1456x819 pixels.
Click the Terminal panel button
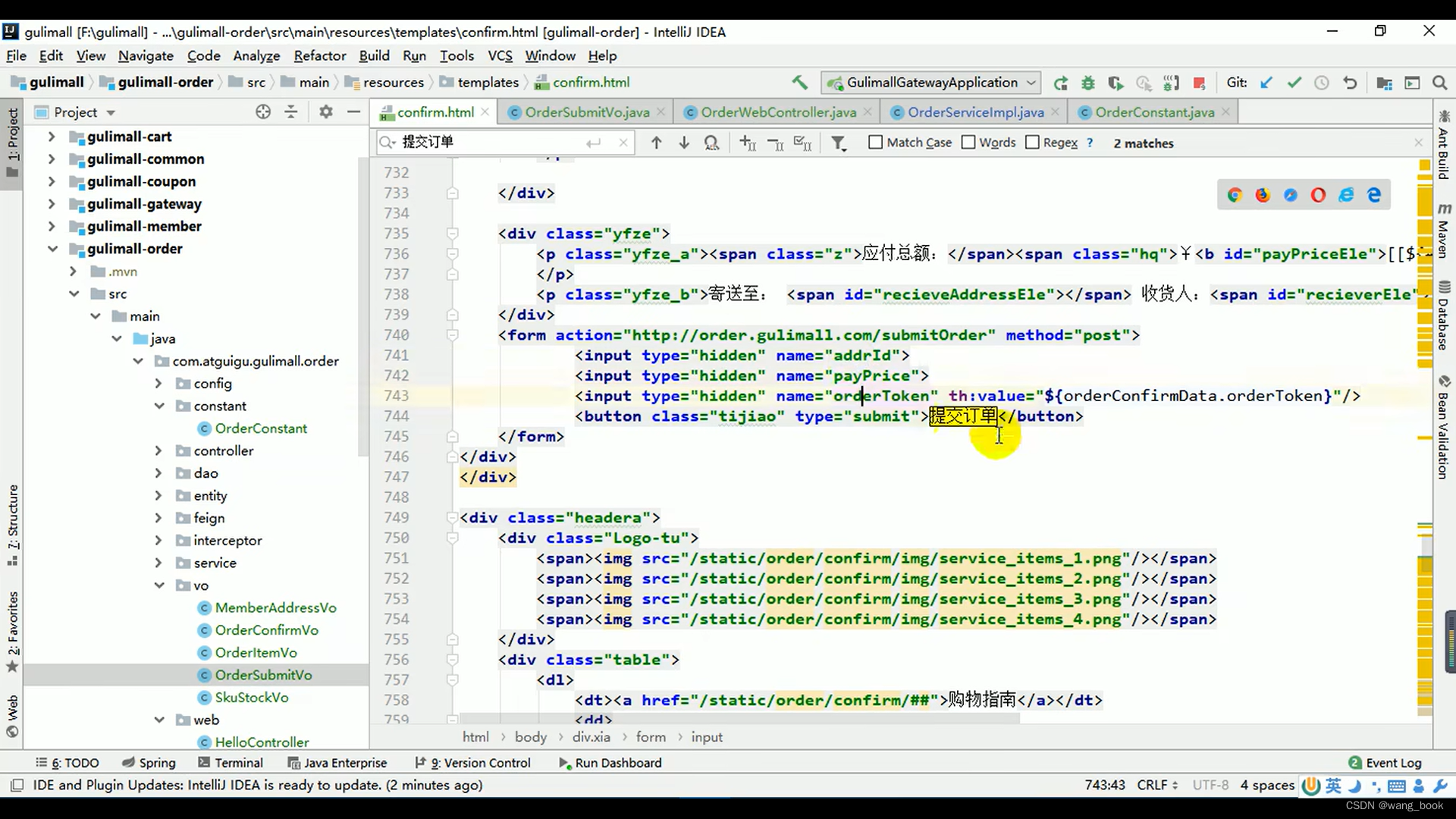point(238,762)
